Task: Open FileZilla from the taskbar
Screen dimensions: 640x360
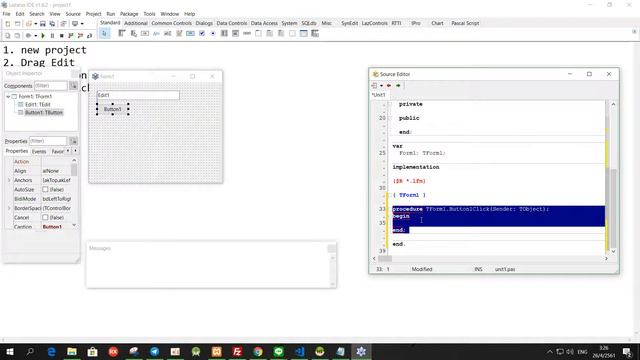Action: (237, 351)
